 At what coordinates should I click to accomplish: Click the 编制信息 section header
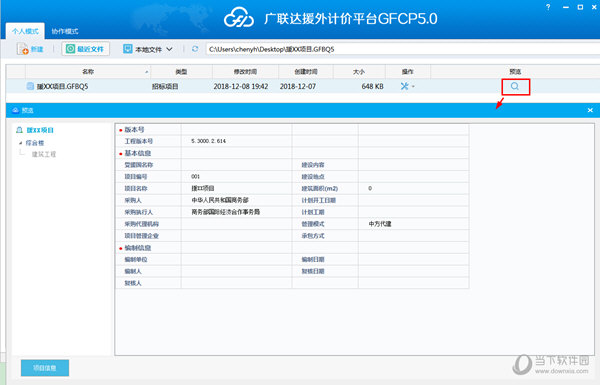[138, 248]
